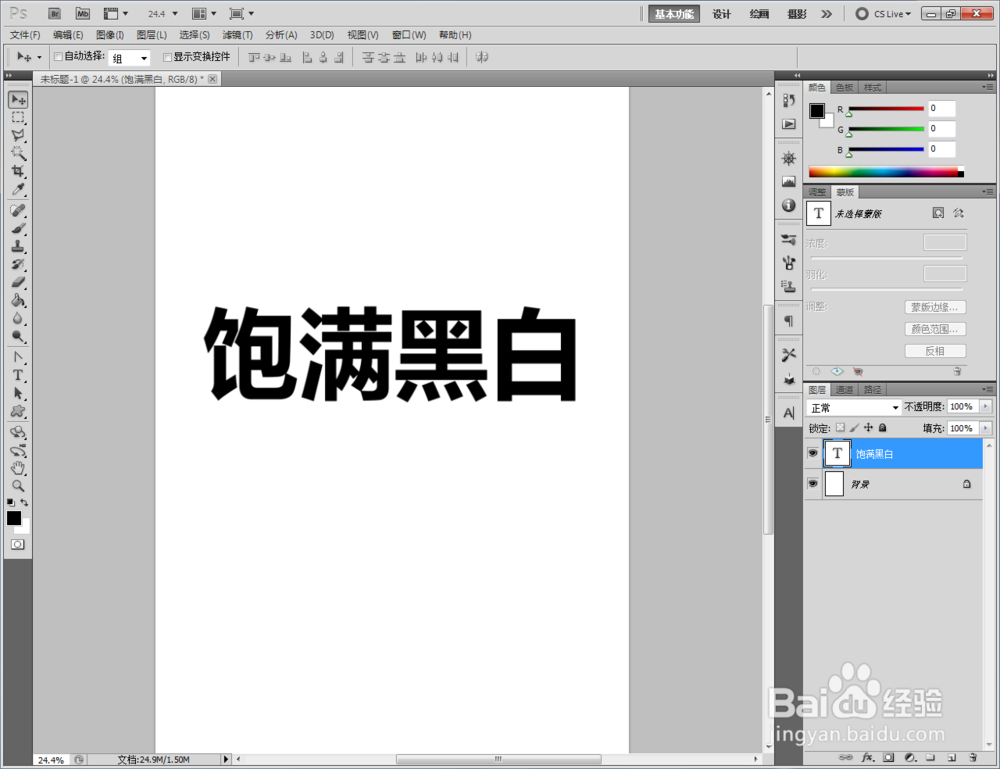The image size is (1000, 769).
Task: Switch to the 路径 tab
Action: (x=872, y=390)
